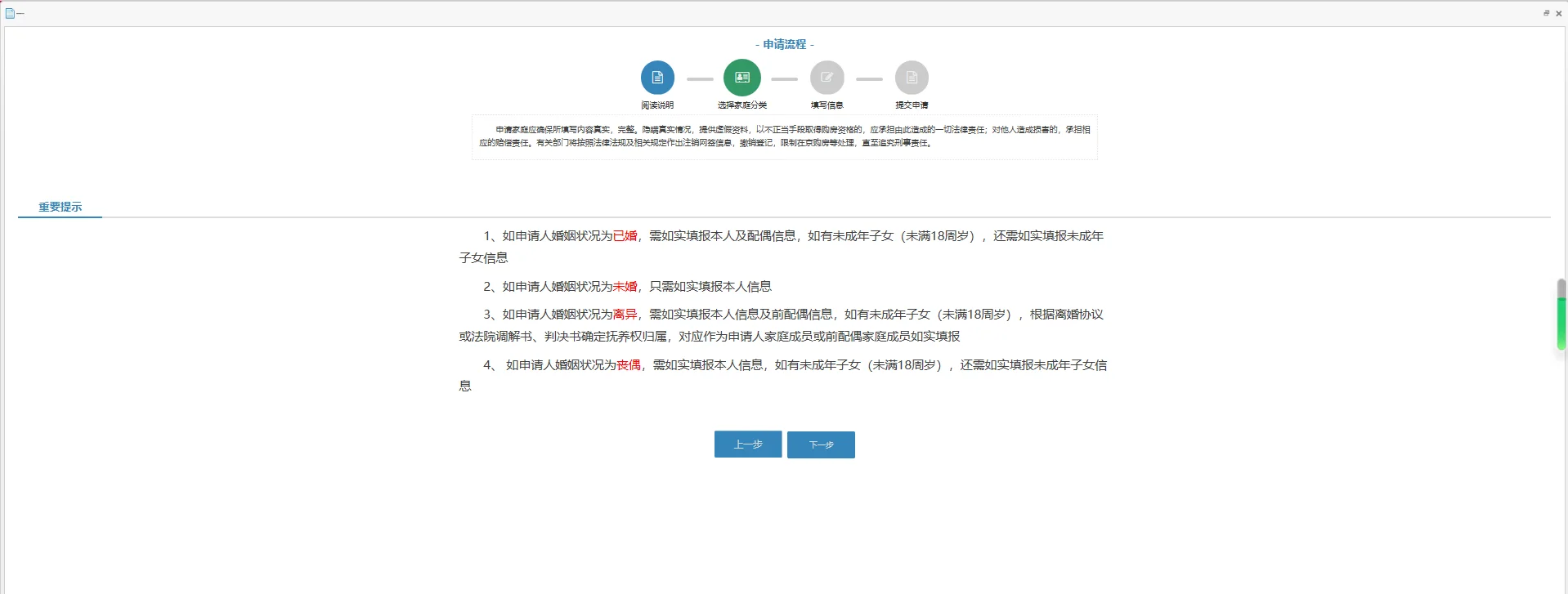Click the 阅读说明 step label
The image size is (1568, 594).
click(x=657, y=105)
